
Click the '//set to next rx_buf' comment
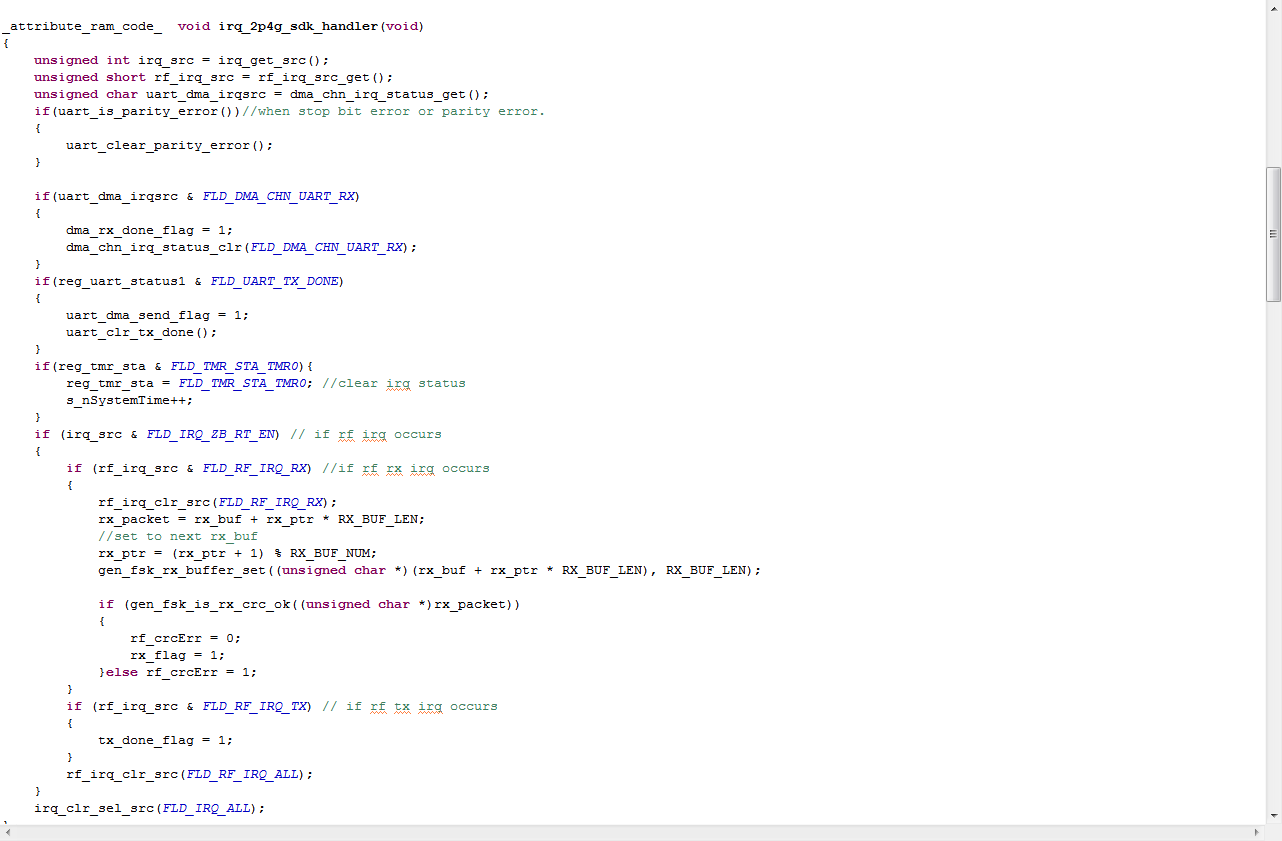(177, 536)
